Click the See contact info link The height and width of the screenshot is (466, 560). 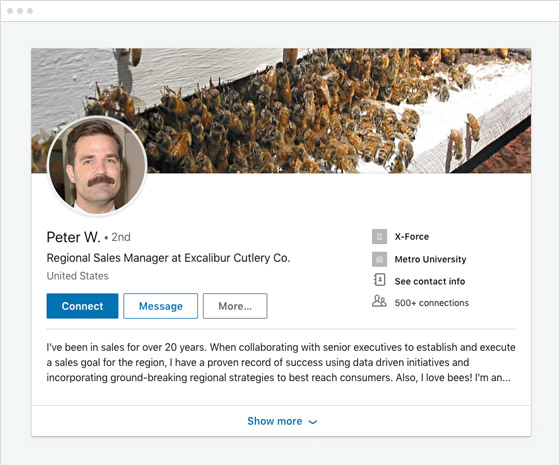point(430,281)
